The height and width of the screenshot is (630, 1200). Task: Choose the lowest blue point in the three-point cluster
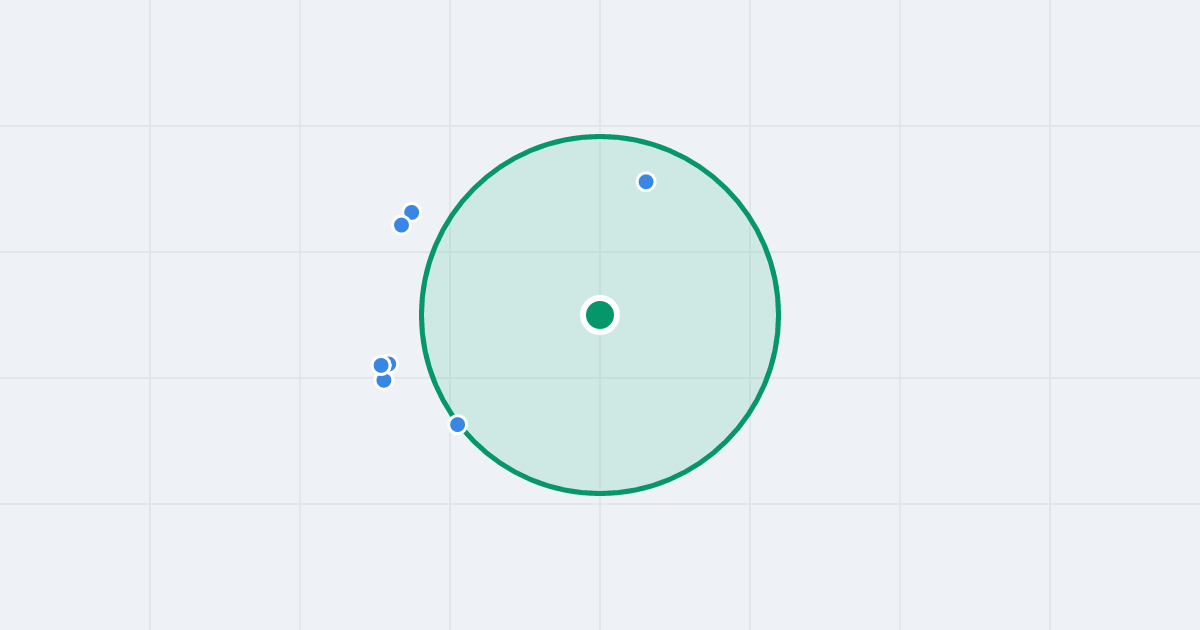(384, 381)
